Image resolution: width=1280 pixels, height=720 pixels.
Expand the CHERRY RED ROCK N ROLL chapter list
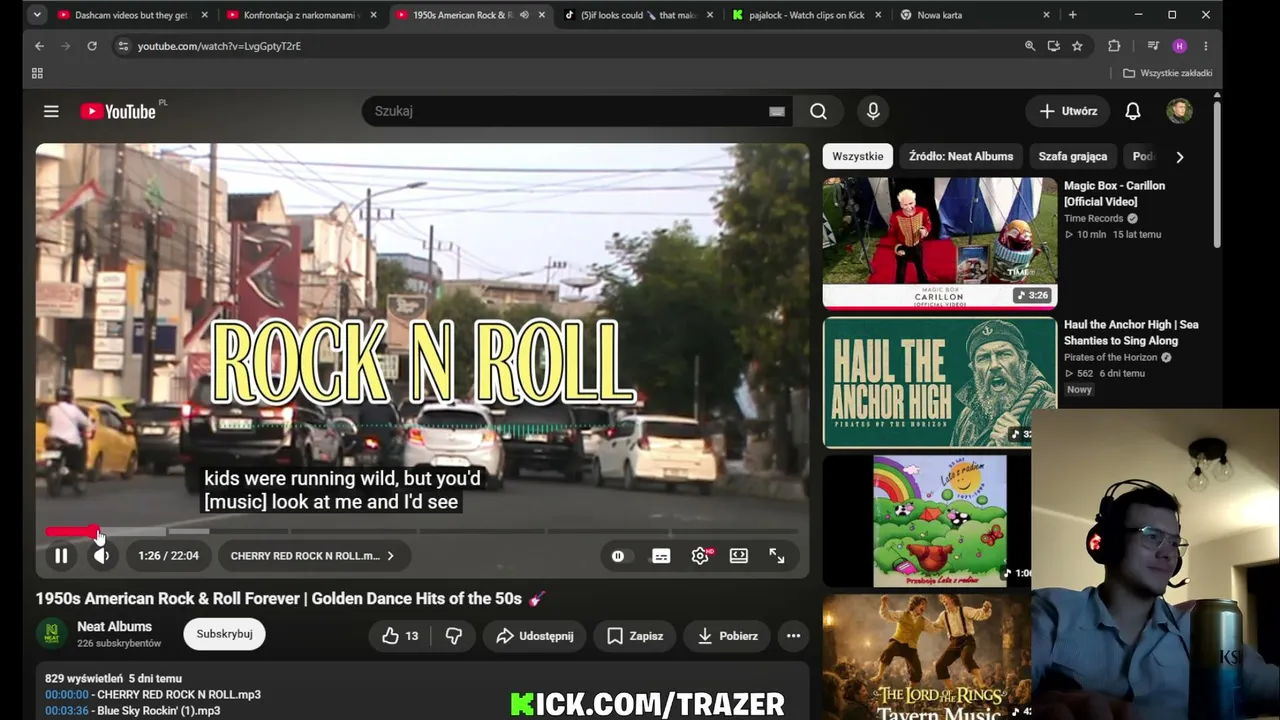coord(312,556)
